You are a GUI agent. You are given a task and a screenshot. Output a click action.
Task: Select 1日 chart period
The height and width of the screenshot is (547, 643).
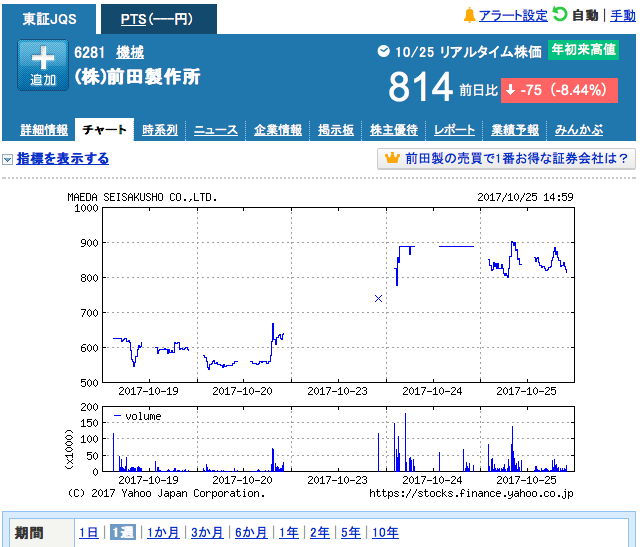click(x=89, y=533)
